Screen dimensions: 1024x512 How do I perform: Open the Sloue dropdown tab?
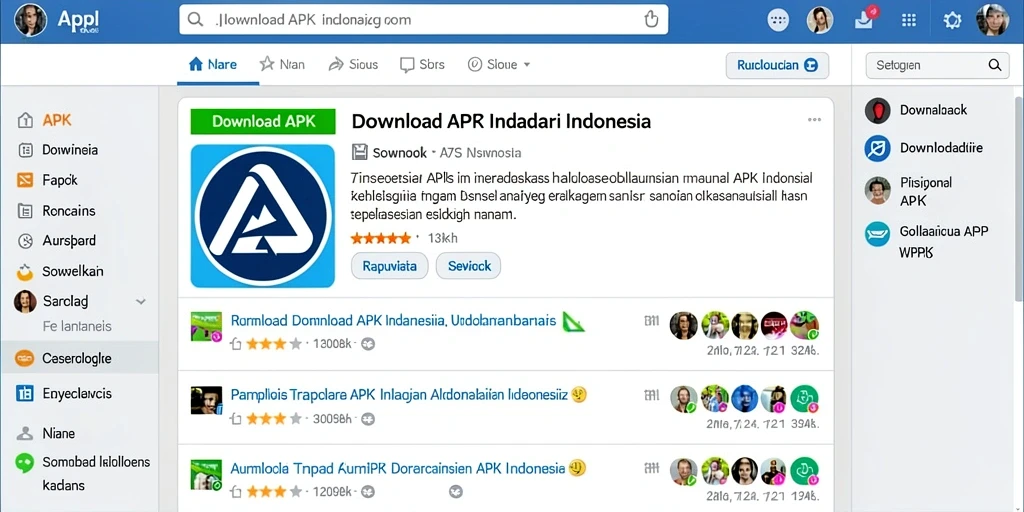[499, 64]
